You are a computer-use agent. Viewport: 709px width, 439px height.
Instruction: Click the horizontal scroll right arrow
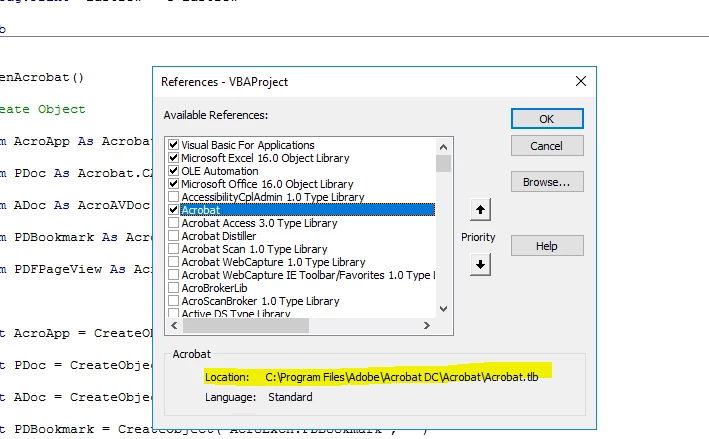pos(426,326)
